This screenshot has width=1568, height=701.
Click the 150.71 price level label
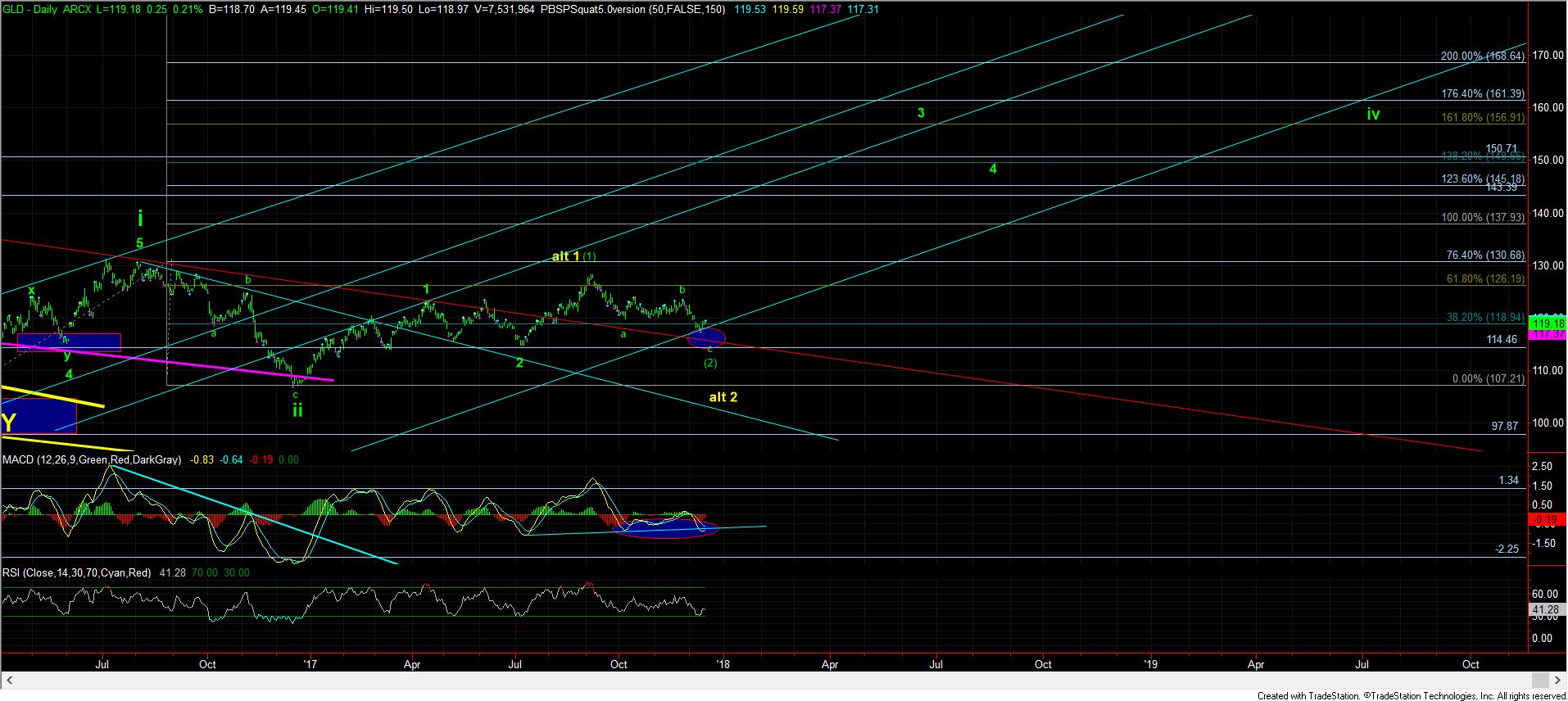pyautogui.click(x=1501, y=149)
